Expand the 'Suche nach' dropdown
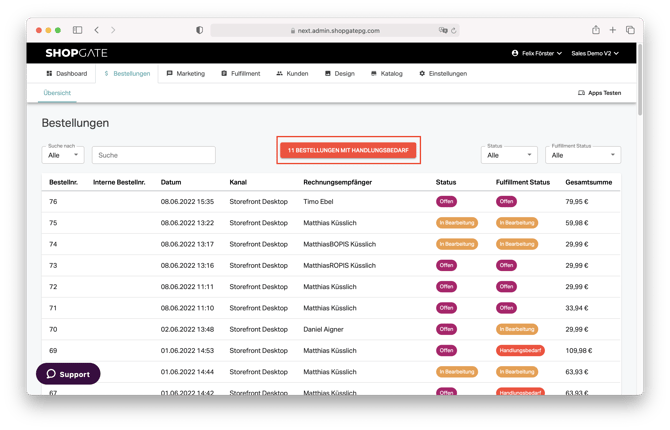Viewport: 670px width, 430px height. click(63, 155)
